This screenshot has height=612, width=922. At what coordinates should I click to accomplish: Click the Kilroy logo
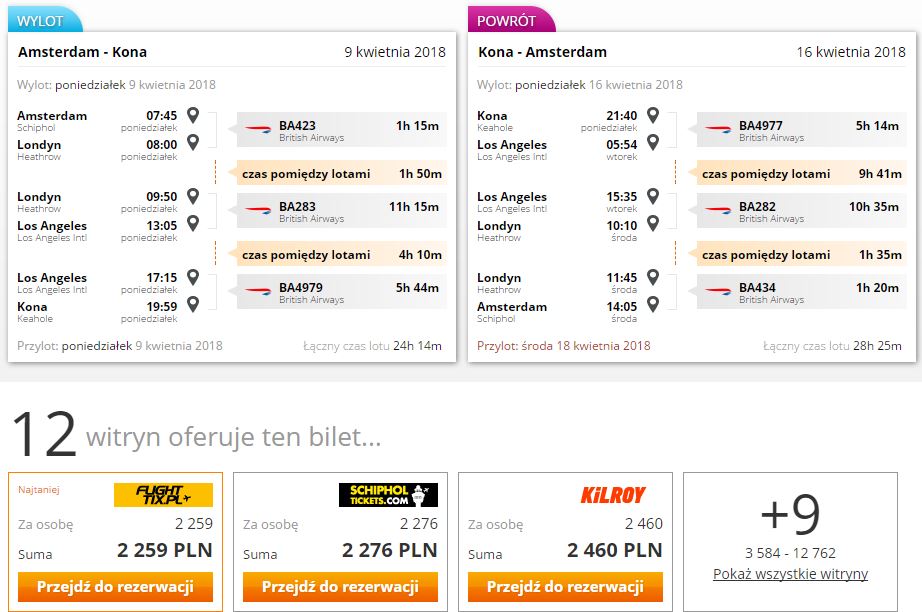(x=613, y=495)
